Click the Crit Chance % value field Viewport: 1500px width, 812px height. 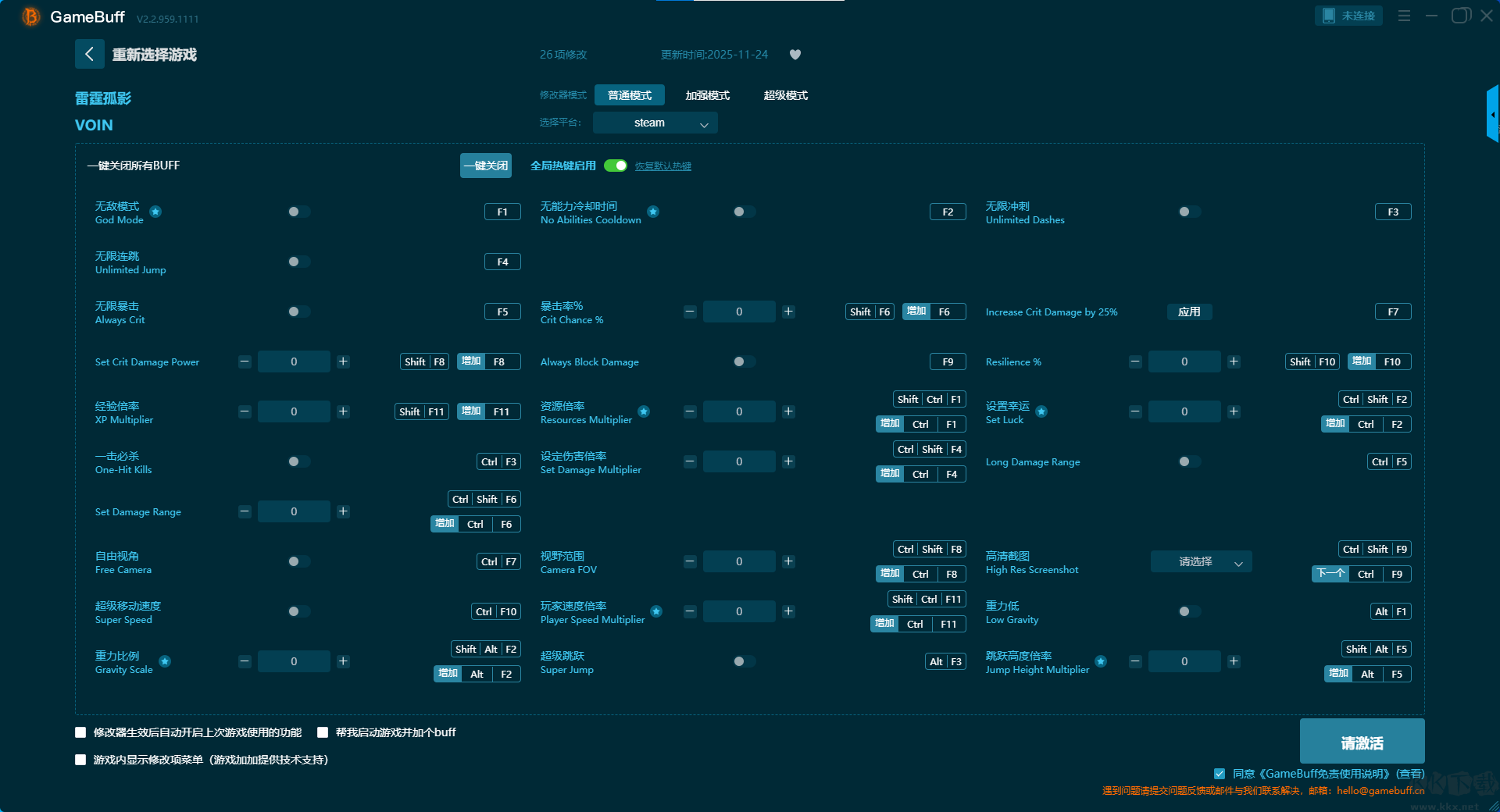click(739, 312)
